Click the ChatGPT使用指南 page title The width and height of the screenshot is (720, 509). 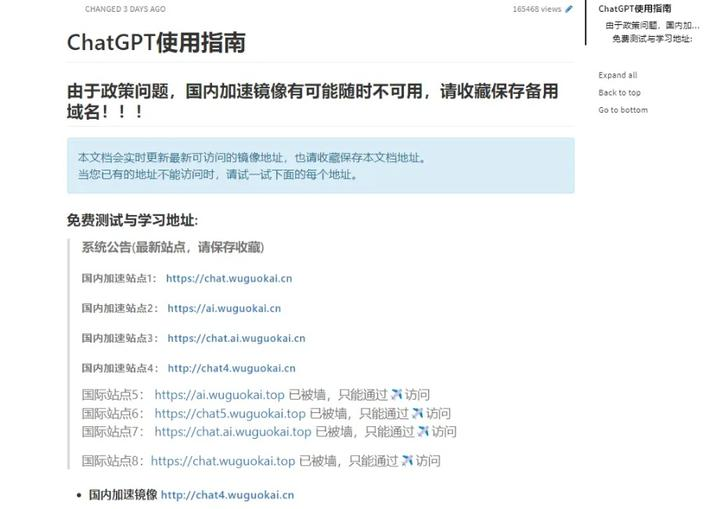[156, 43]
